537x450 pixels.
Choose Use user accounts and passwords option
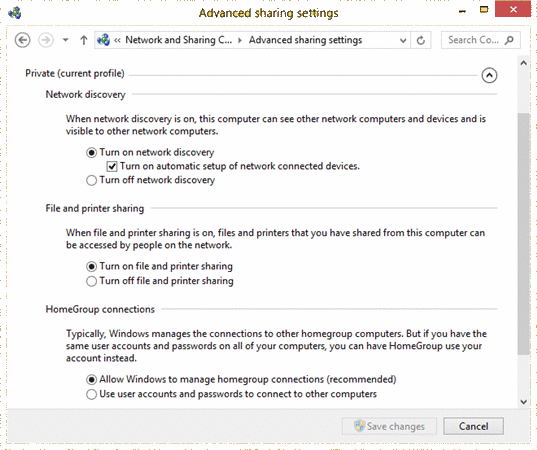[x=91, y=394]
